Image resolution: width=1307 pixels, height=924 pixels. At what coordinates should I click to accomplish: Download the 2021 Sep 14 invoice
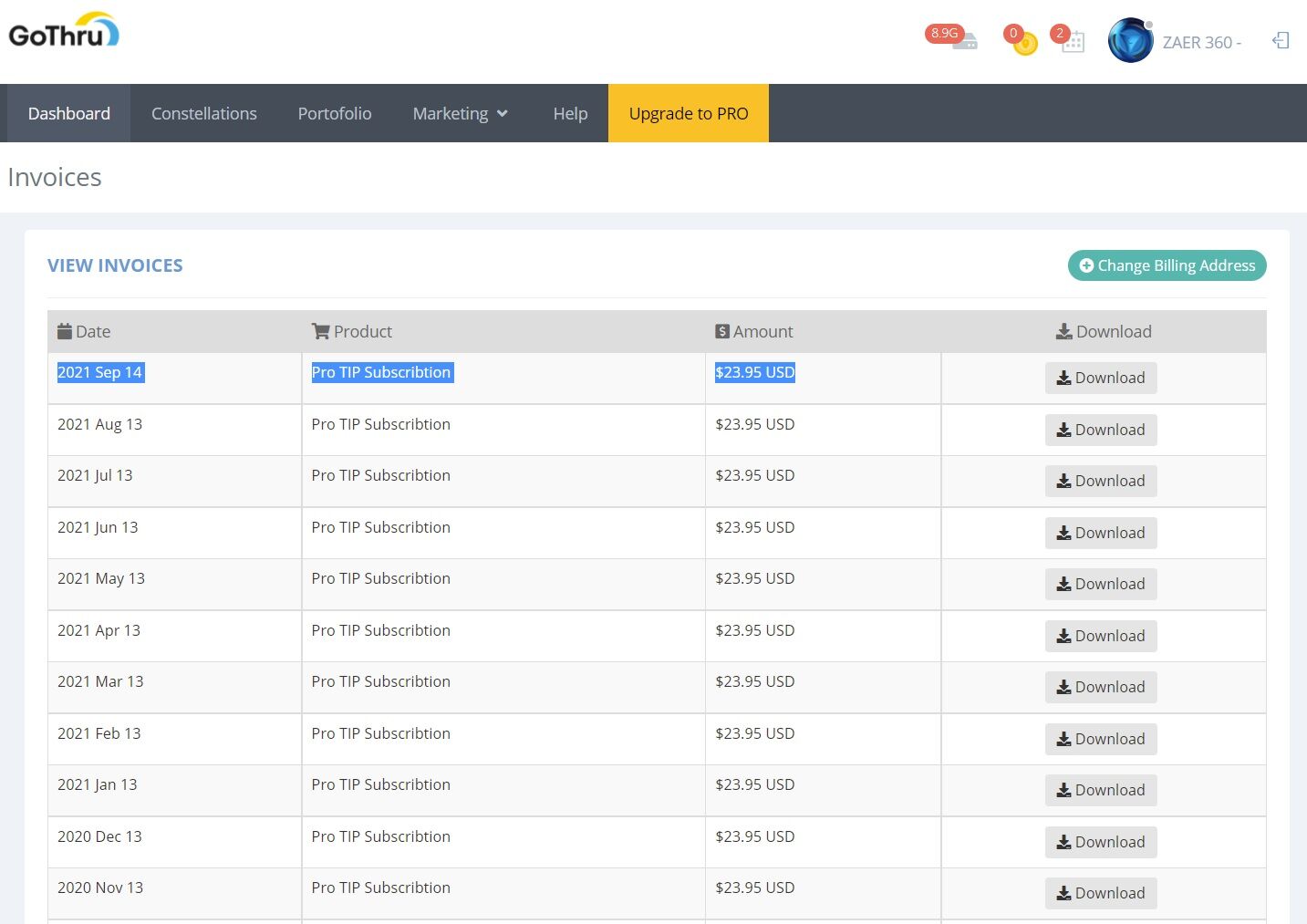[1101, 378]
